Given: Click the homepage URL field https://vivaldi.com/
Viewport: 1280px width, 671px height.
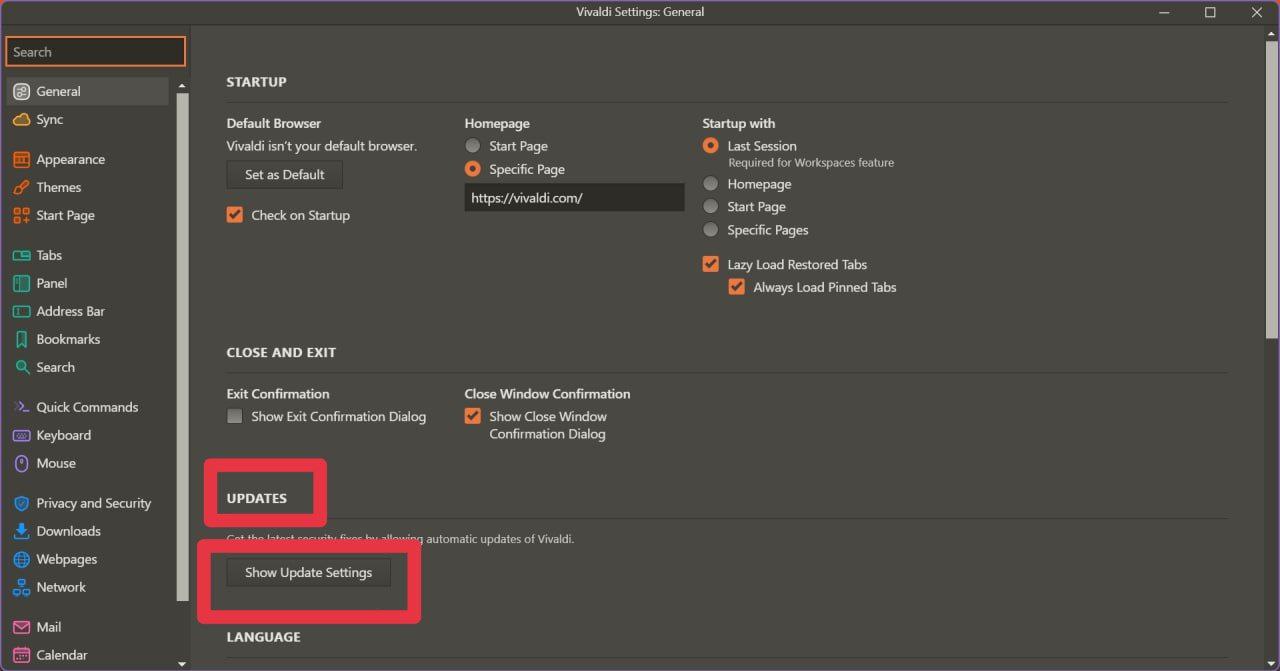Looking at the screenshot, I should point(574,198).
